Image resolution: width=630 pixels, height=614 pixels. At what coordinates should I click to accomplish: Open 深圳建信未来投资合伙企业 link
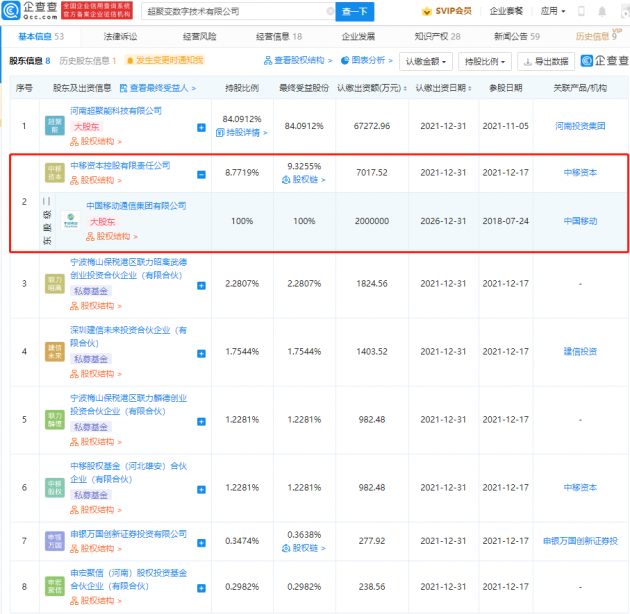coord(129,336)
